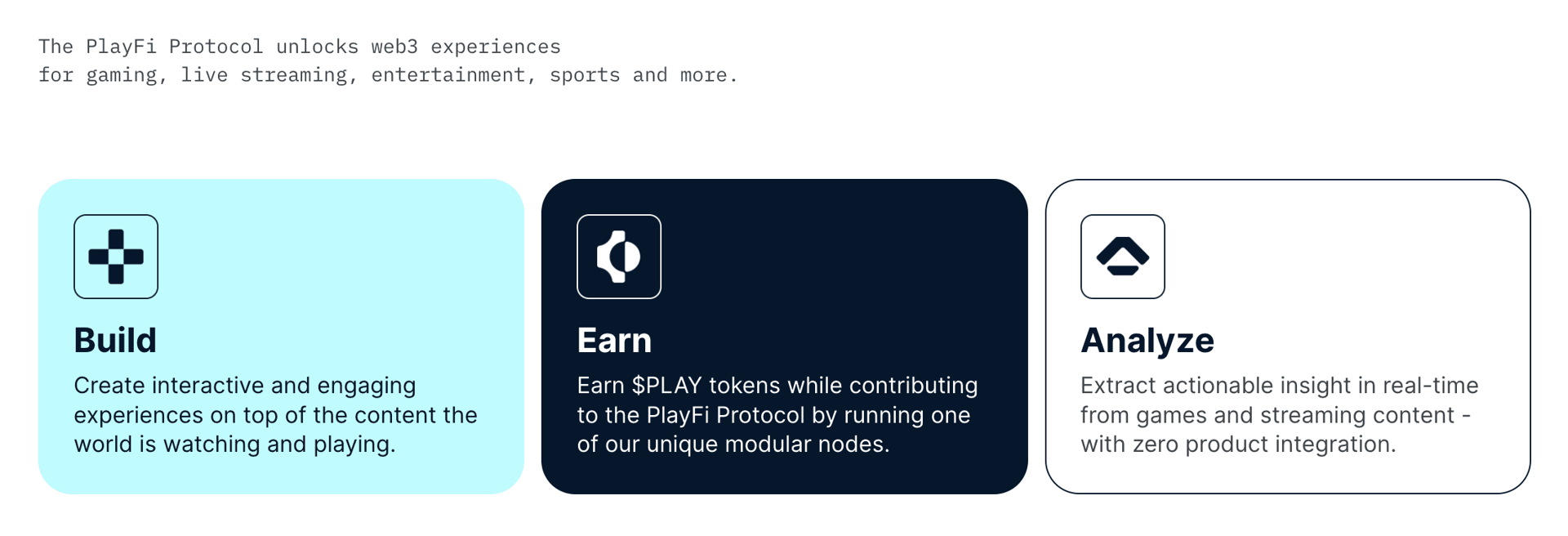Click the Build card description text
1568x536 pixels.
[x=275, y=414]
